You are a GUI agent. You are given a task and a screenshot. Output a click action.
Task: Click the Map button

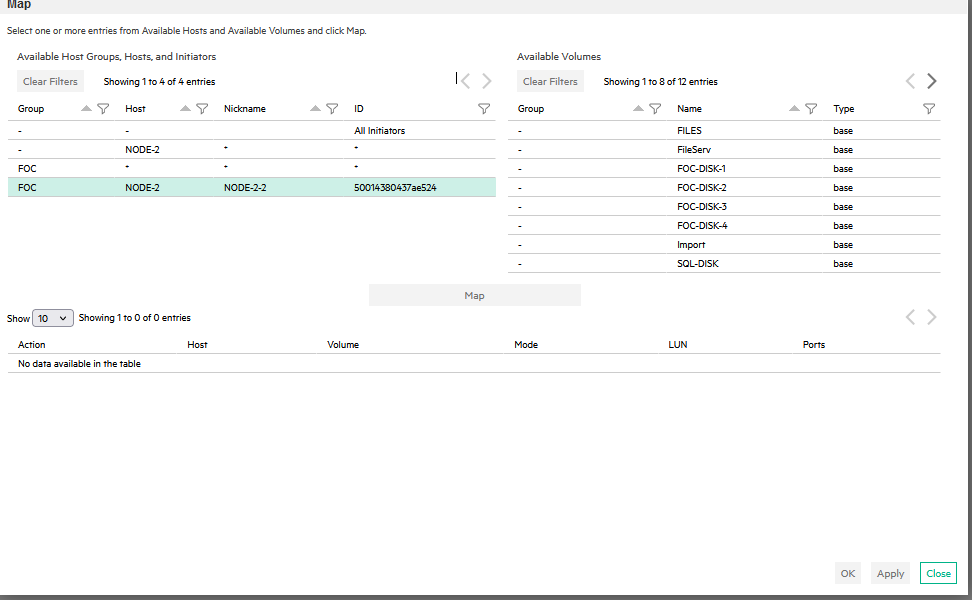tap(475, 295)
